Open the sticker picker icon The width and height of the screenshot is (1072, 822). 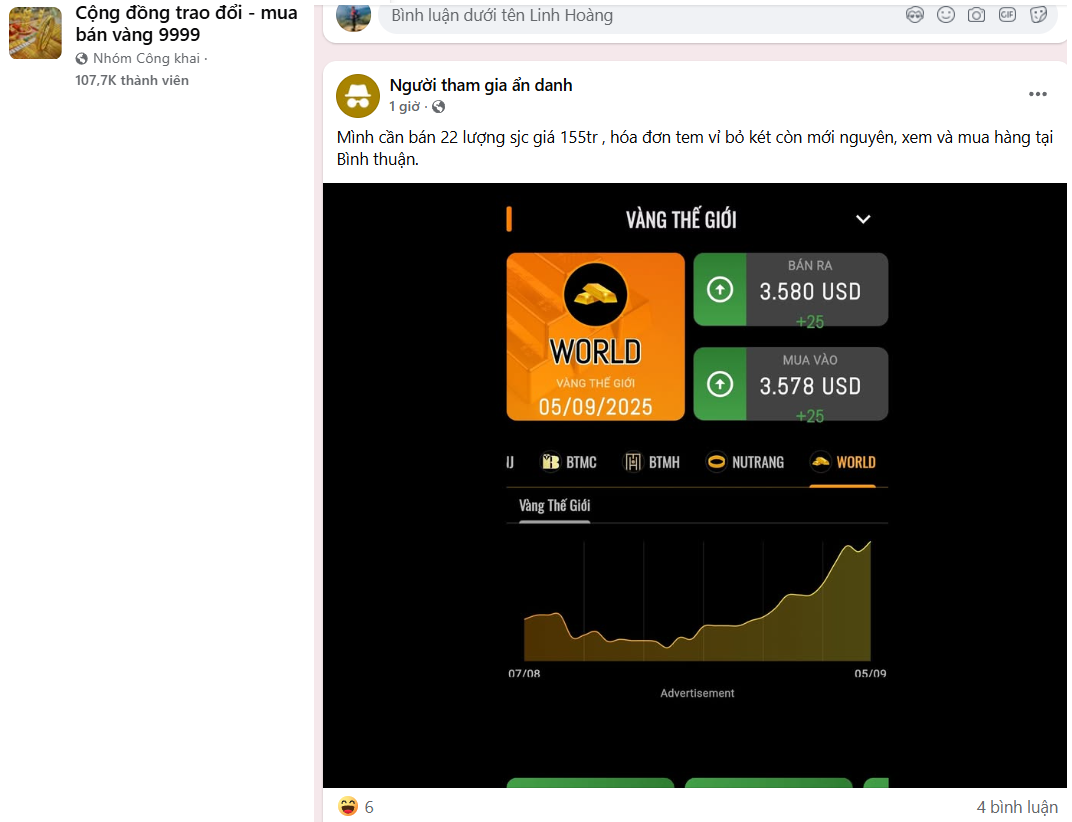[1038, 15]
